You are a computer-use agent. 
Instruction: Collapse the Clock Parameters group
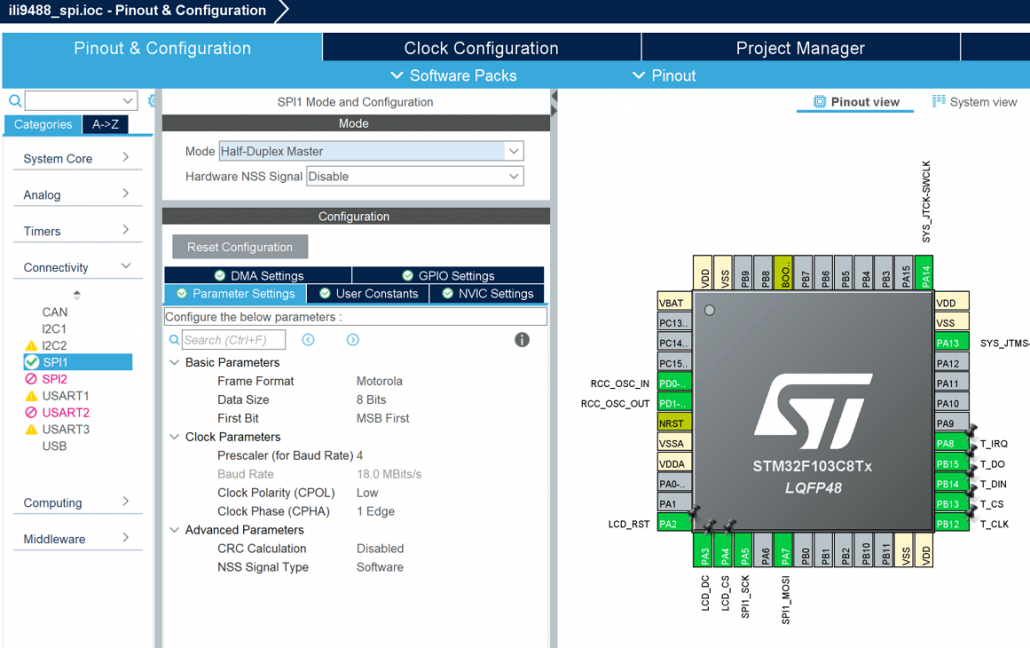point(175,437)
